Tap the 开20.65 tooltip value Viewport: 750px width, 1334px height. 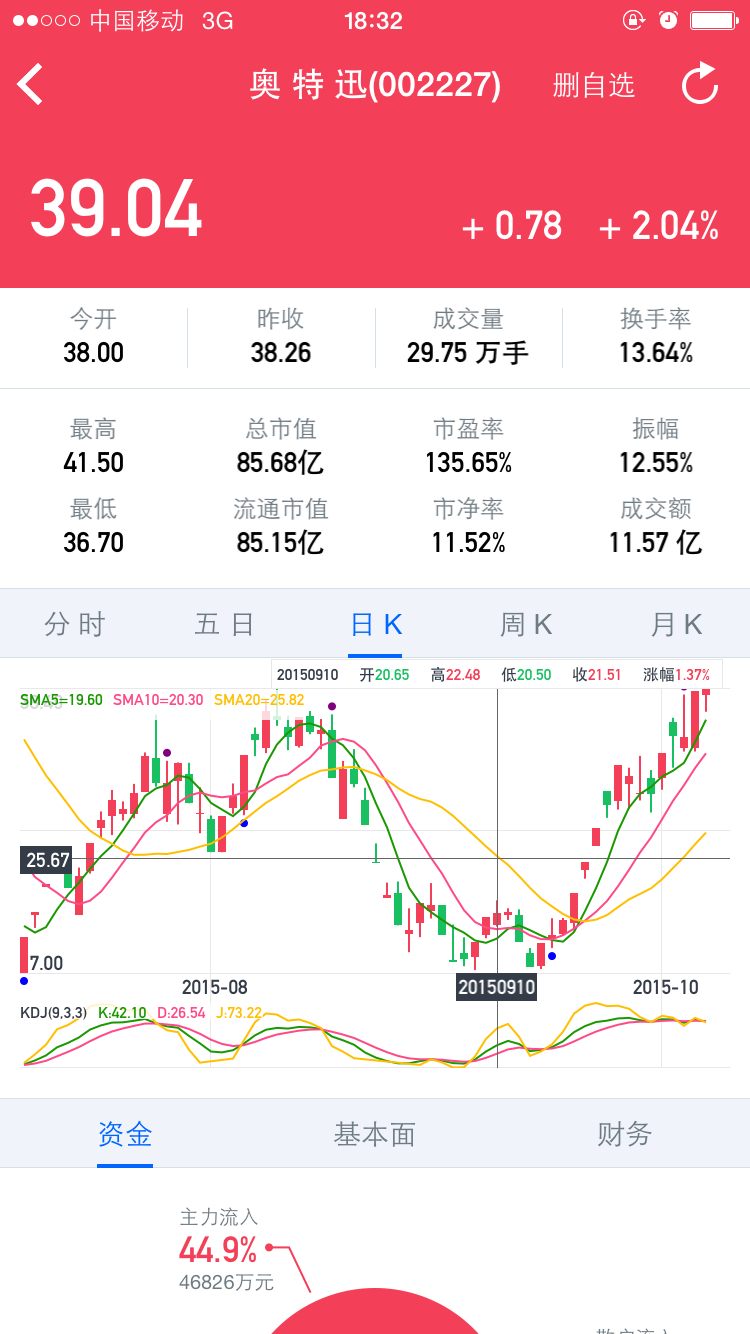tap(385, 675)
